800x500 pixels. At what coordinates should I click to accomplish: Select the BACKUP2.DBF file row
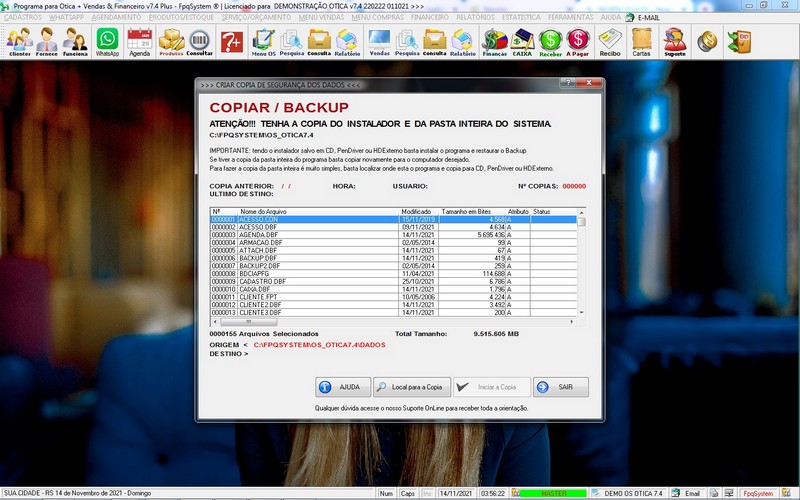click(x=393, y=266)
